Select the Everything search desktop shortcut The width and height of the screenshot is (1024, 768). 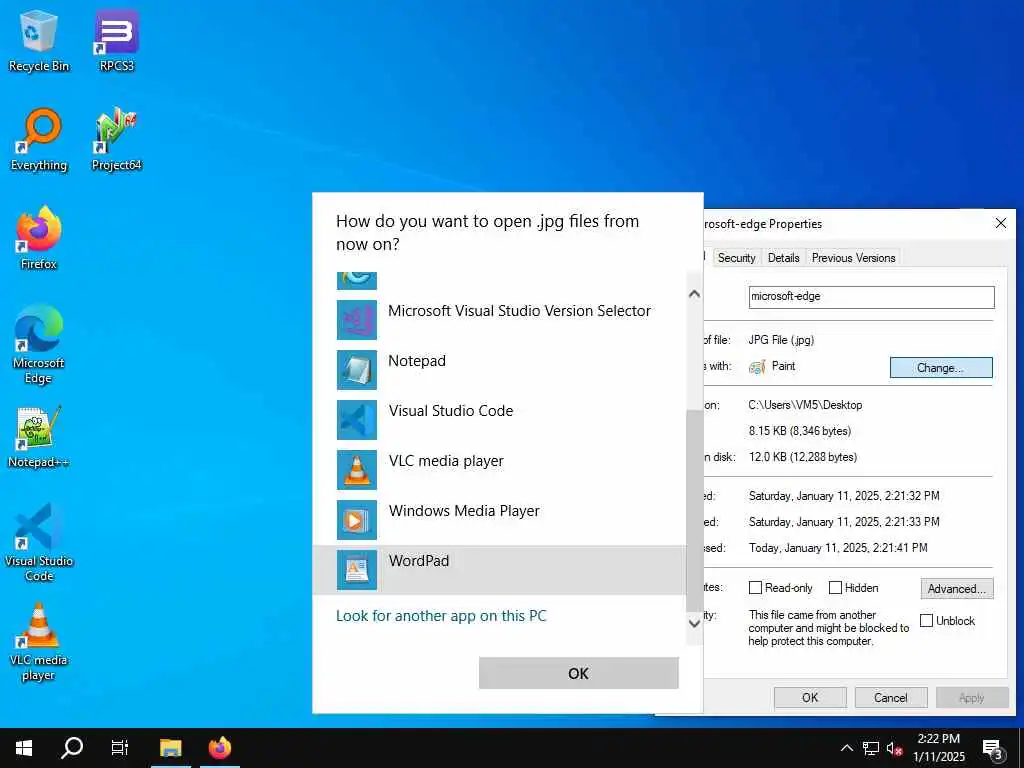click(39, 140)
